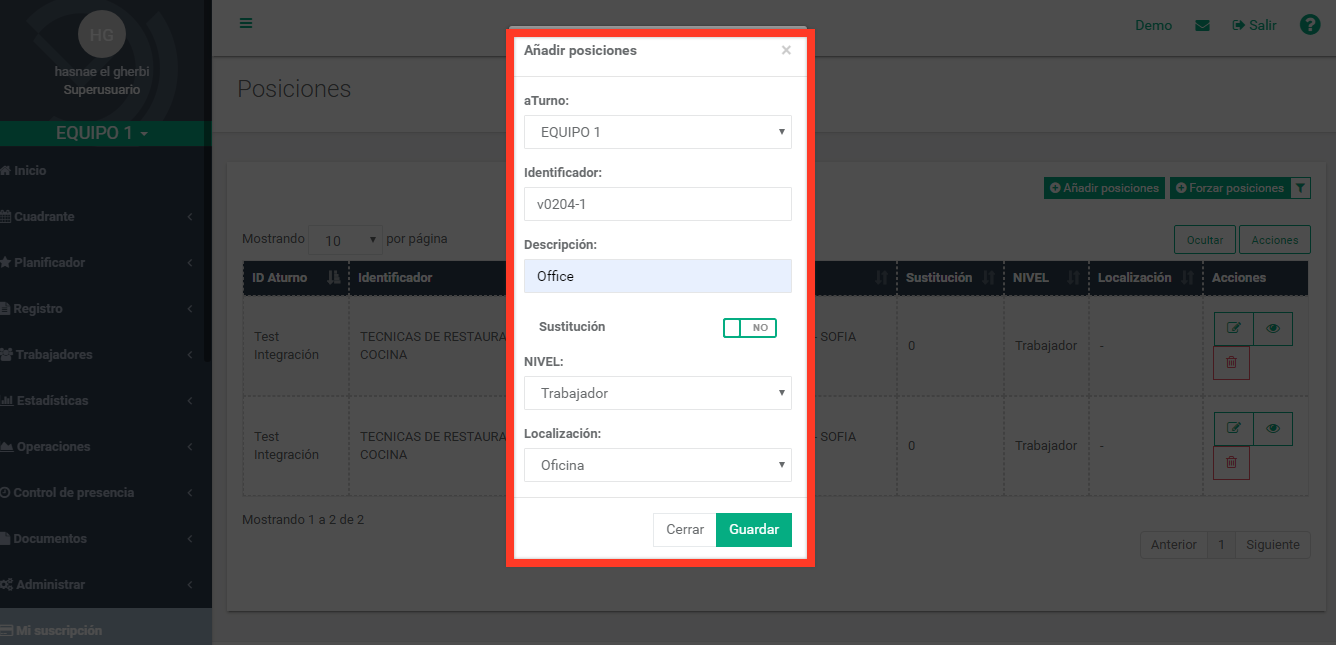The width and height of the screenshot is (1336, 645).
Task: Click the filter funnel icon
Action: [1300, 188]
